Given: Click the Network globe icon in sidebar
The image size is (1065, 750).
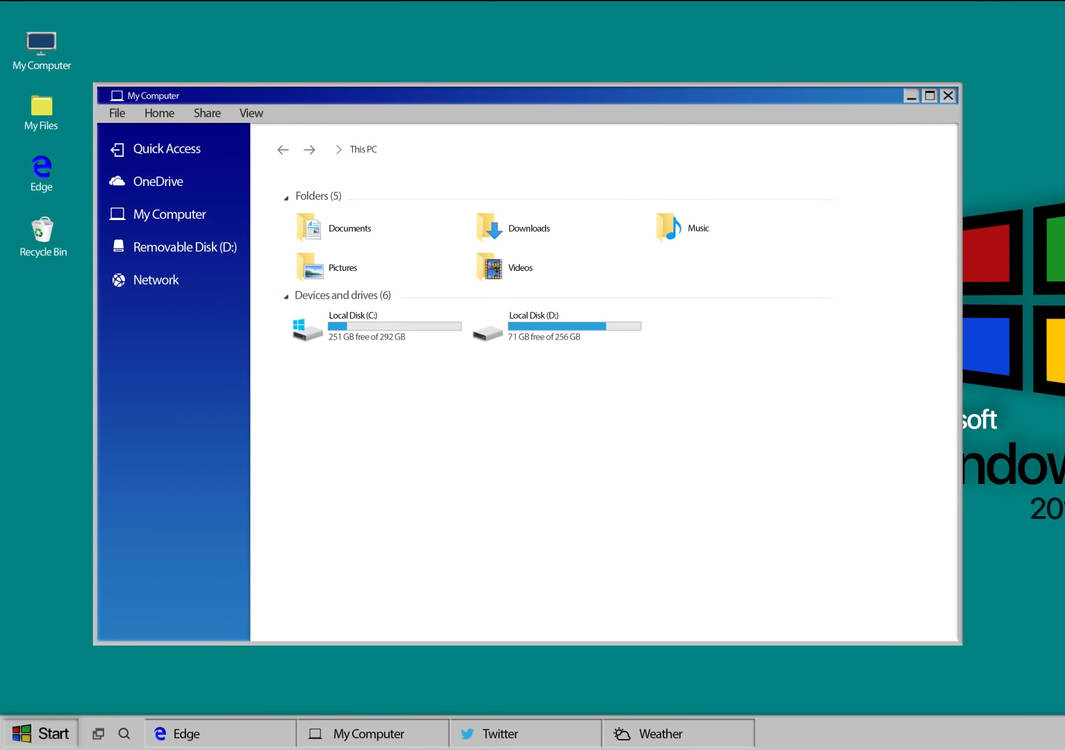Looking at the screenshot, I should point(118,280).
